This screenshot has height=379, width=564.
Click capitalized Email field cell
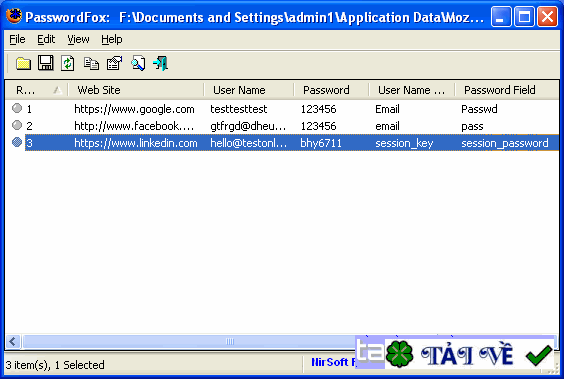387,109
